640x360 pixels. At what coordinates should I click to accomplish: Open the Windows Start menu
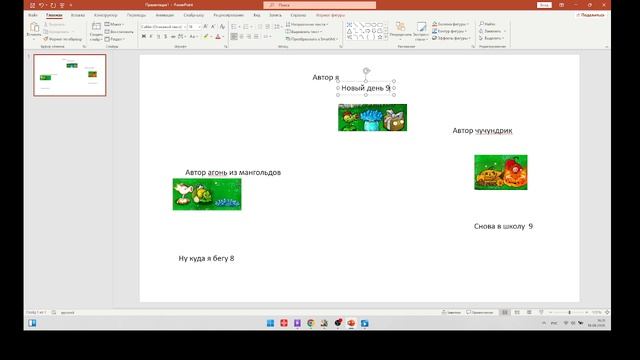tap(270, 323)
